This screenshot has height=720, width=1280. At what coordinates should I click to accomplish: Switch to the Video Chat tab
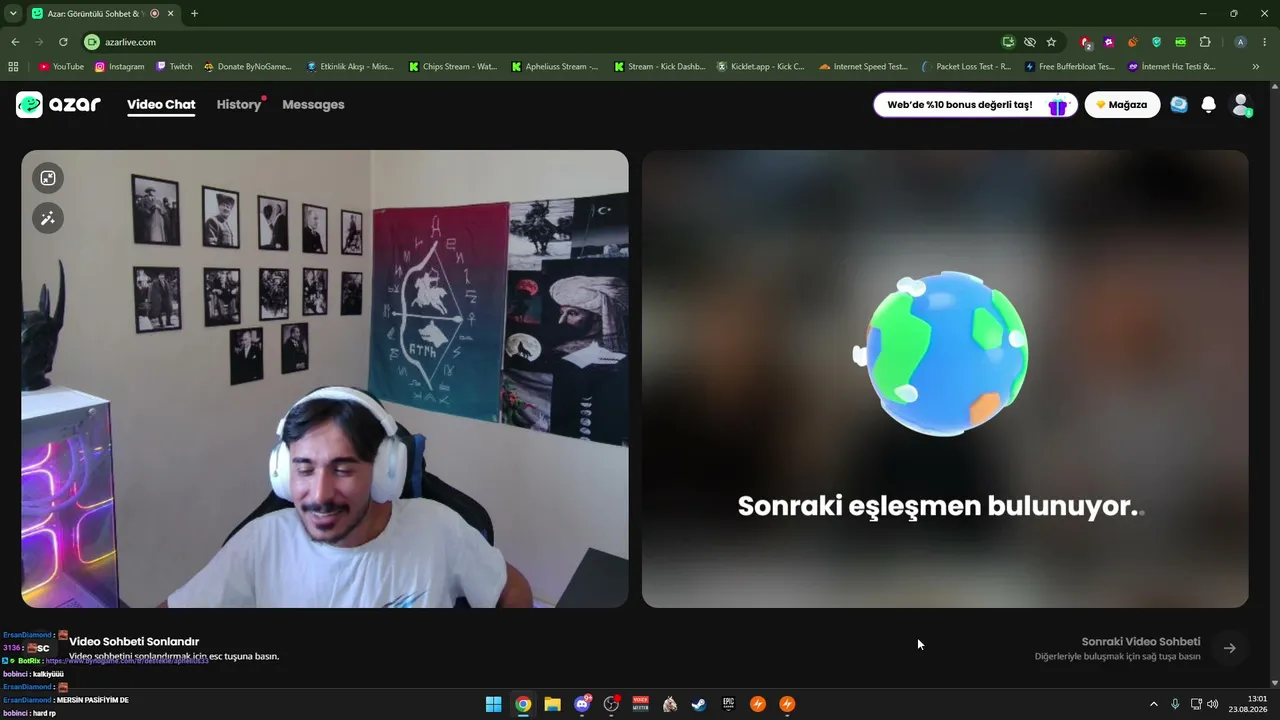point(161,105)
